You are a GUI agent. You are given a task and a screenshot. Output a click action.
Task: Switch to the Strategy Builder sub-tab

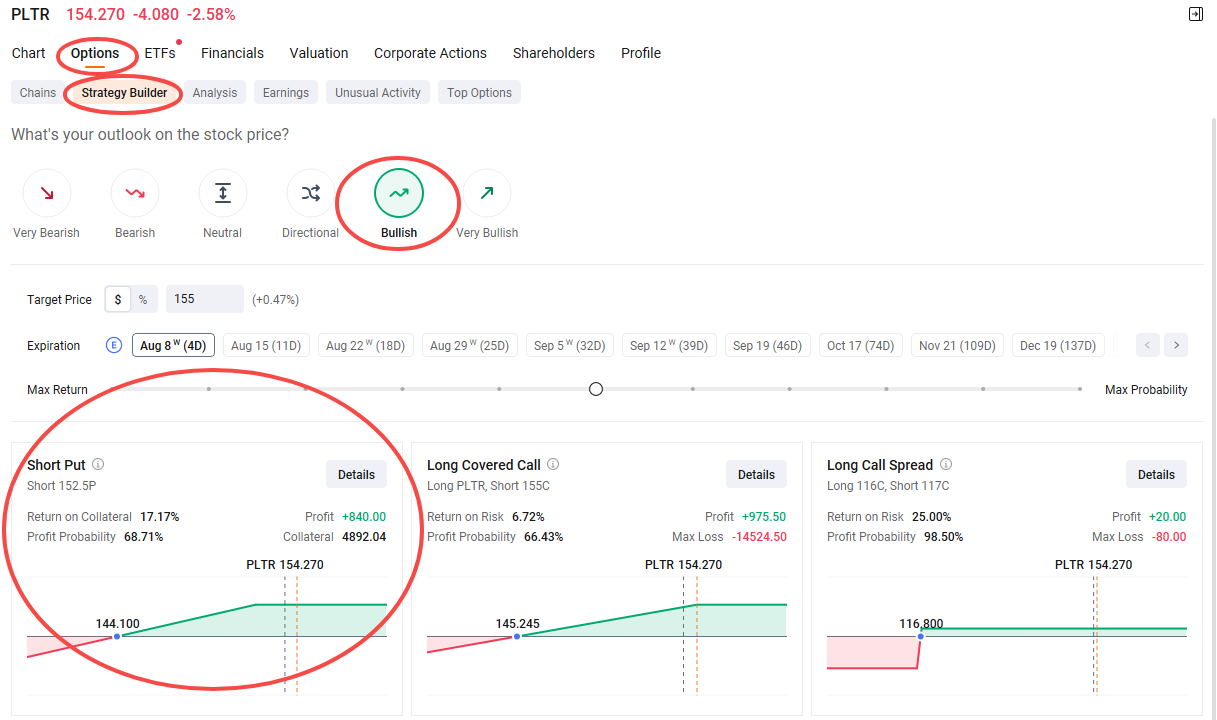125,93
